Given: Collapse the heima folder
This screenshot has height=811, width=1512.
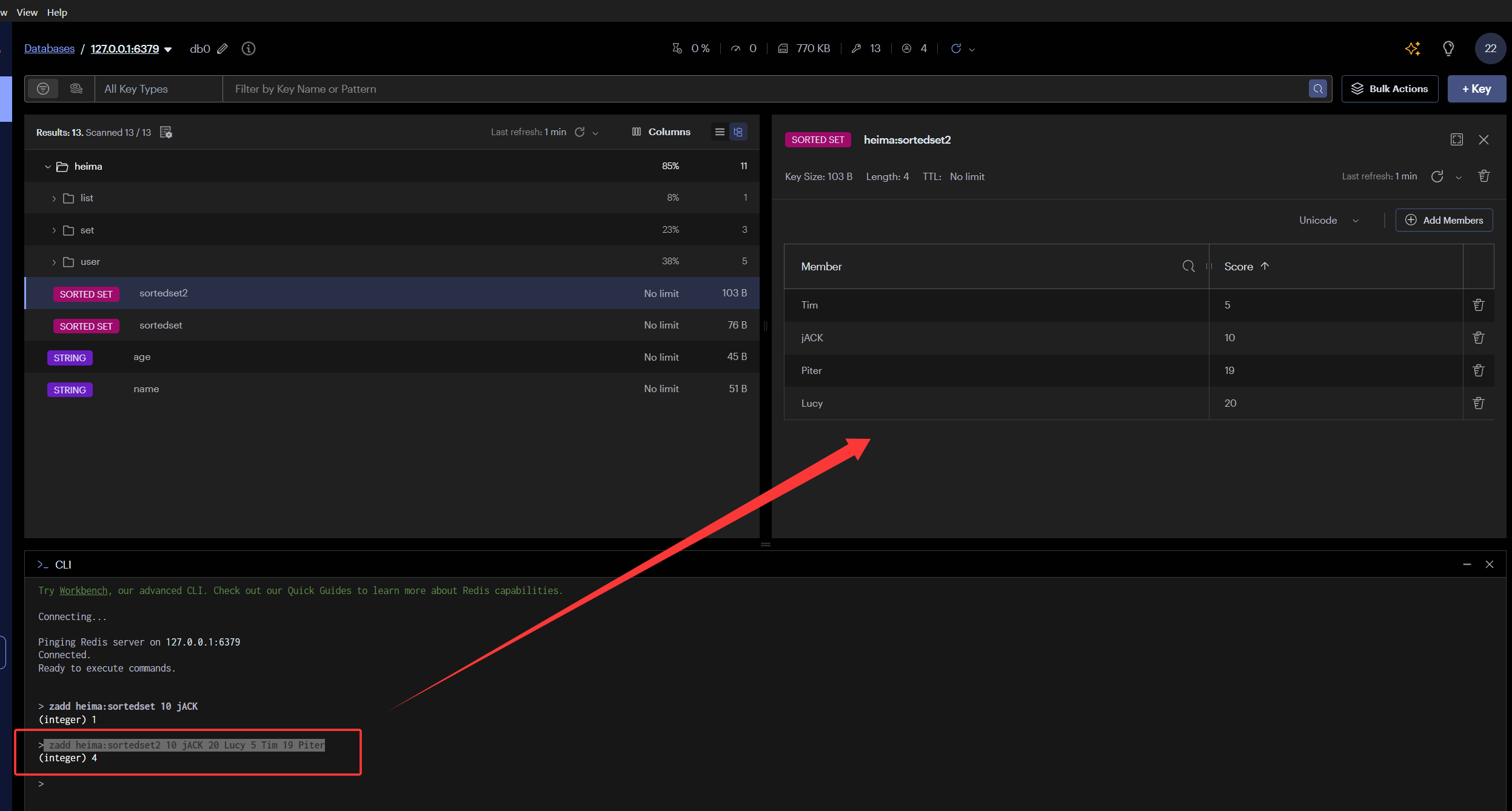Looking at the screenshot, I should click(48, 167).
